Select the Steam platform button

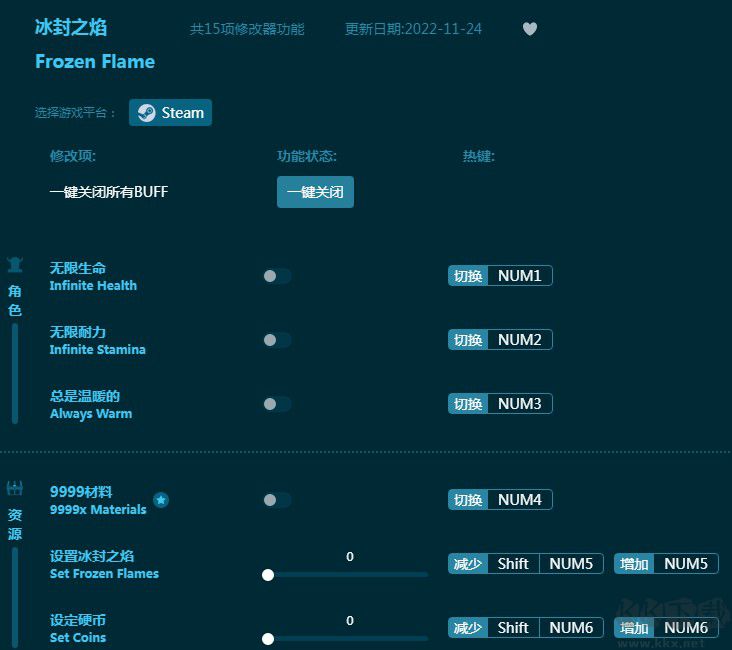[x=170, y=113]
